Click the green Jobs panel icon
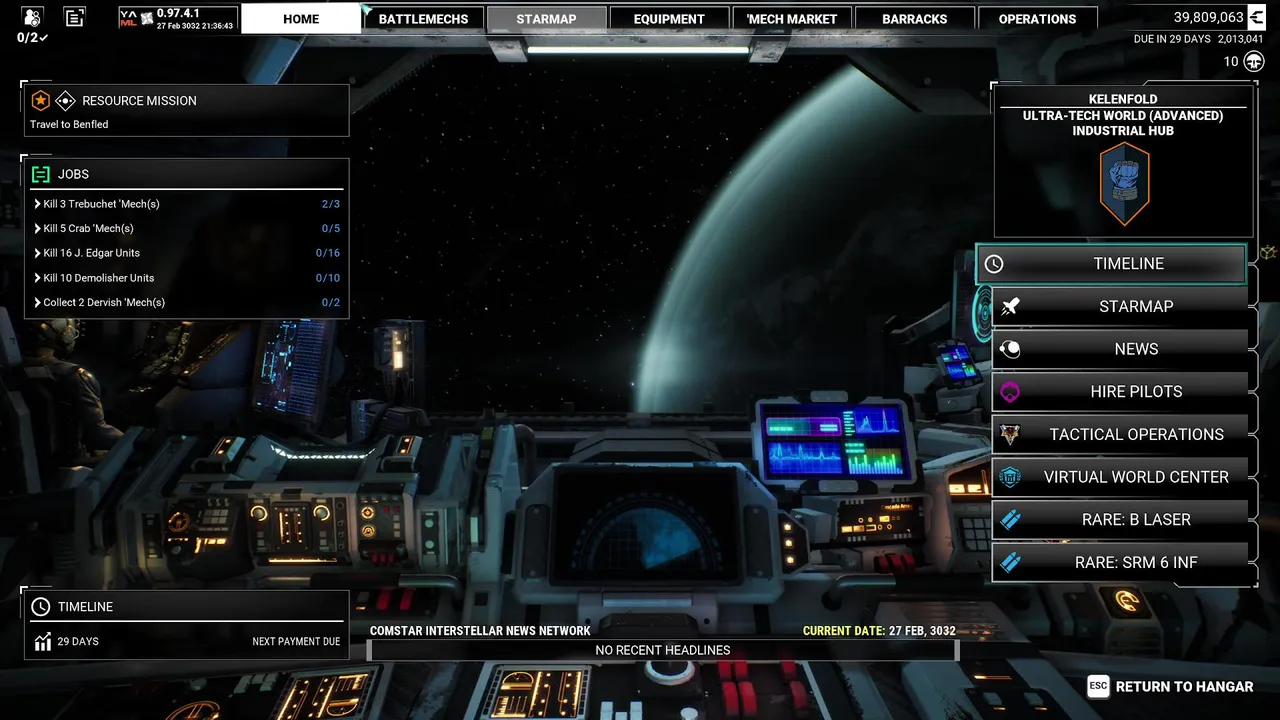This screenshot has height=720, width=1280. tap(41, 174)
